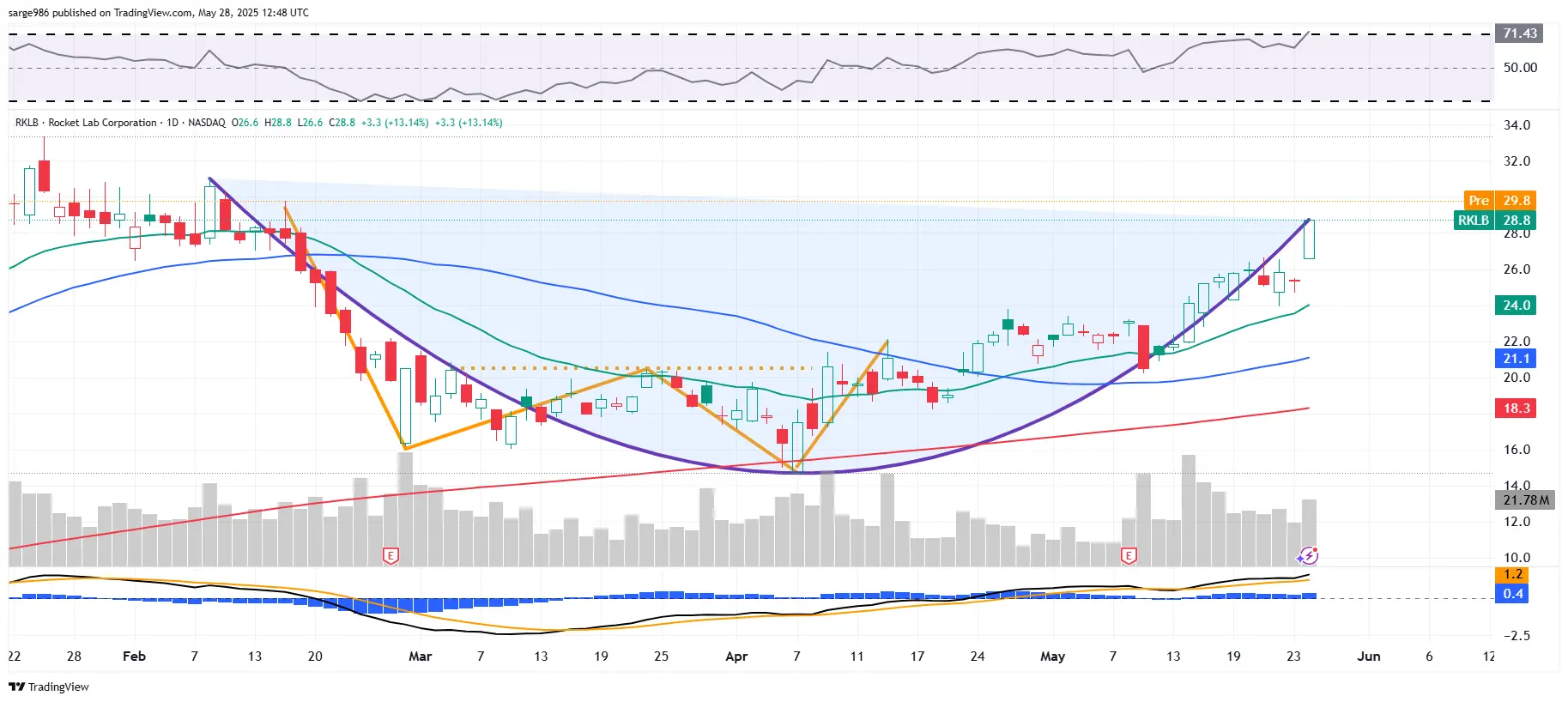Click the orange 1.2 MACD label
The image size is (1568, 702).
(1513, 574)
